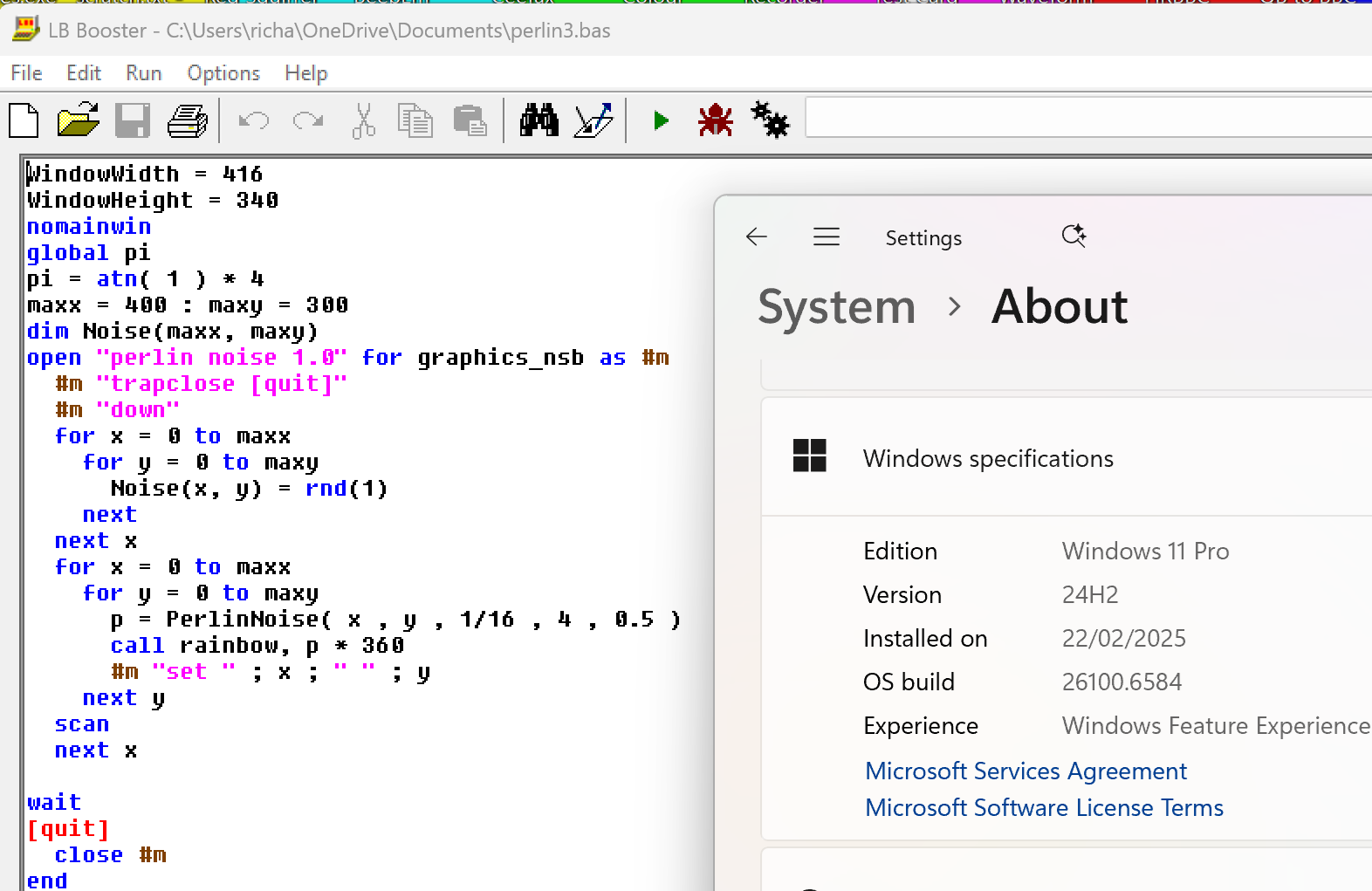This screenshot has height=891, width=1372.
Task: Go back using Settings back arrow
Action: (x=757, y=237)
